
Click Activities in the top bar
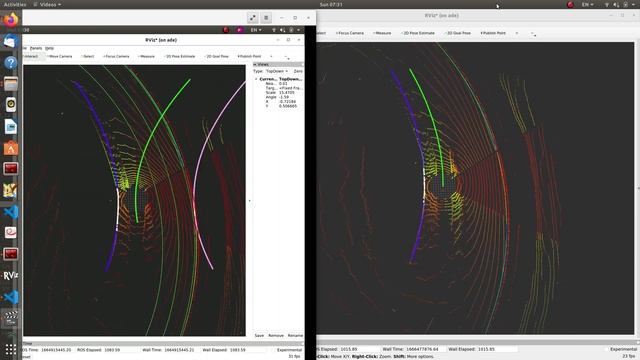tap(15, 4)
